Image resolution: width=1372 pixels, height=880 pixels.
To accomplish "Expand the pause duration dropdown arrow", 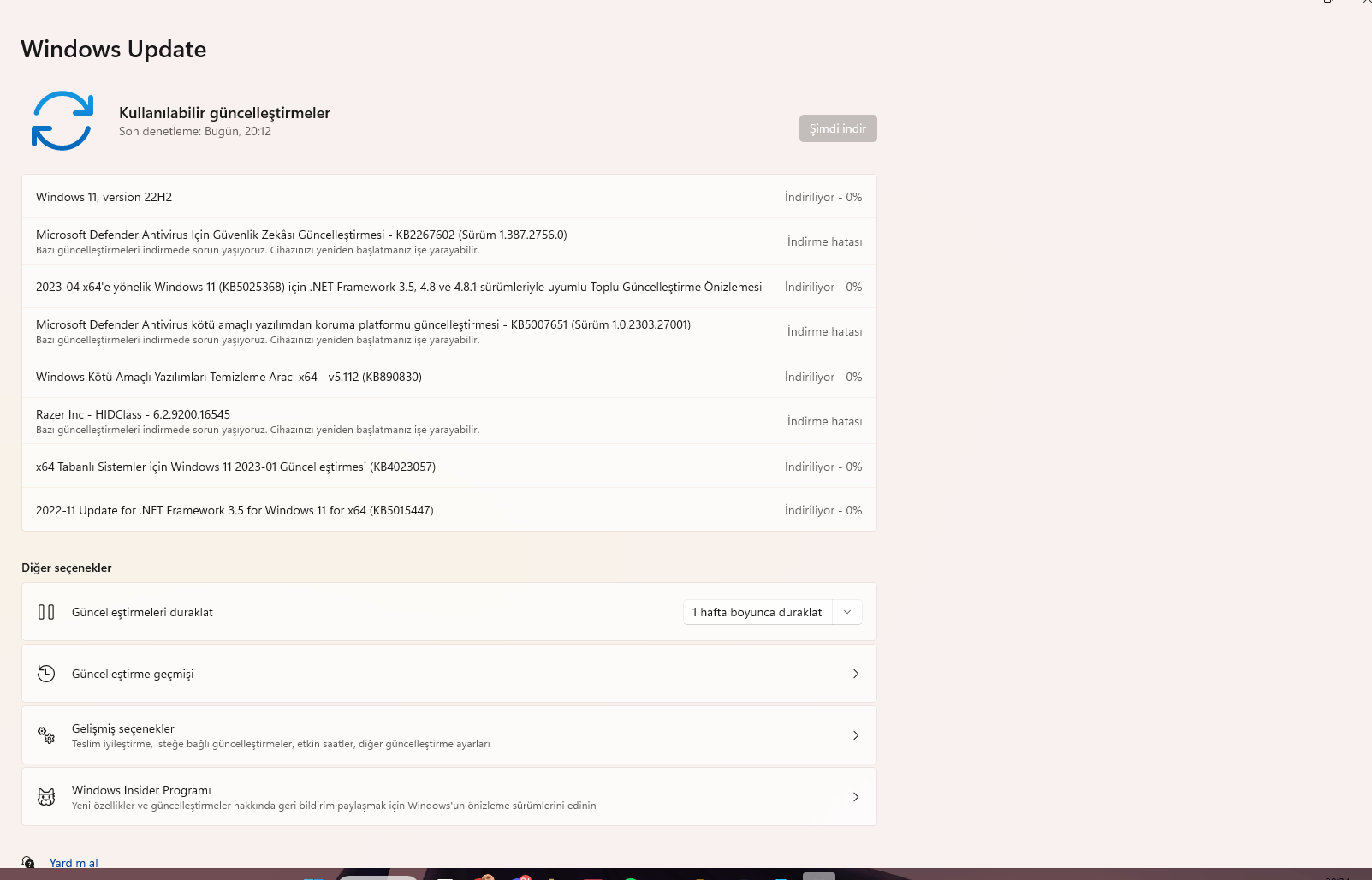I will (847, 612).
